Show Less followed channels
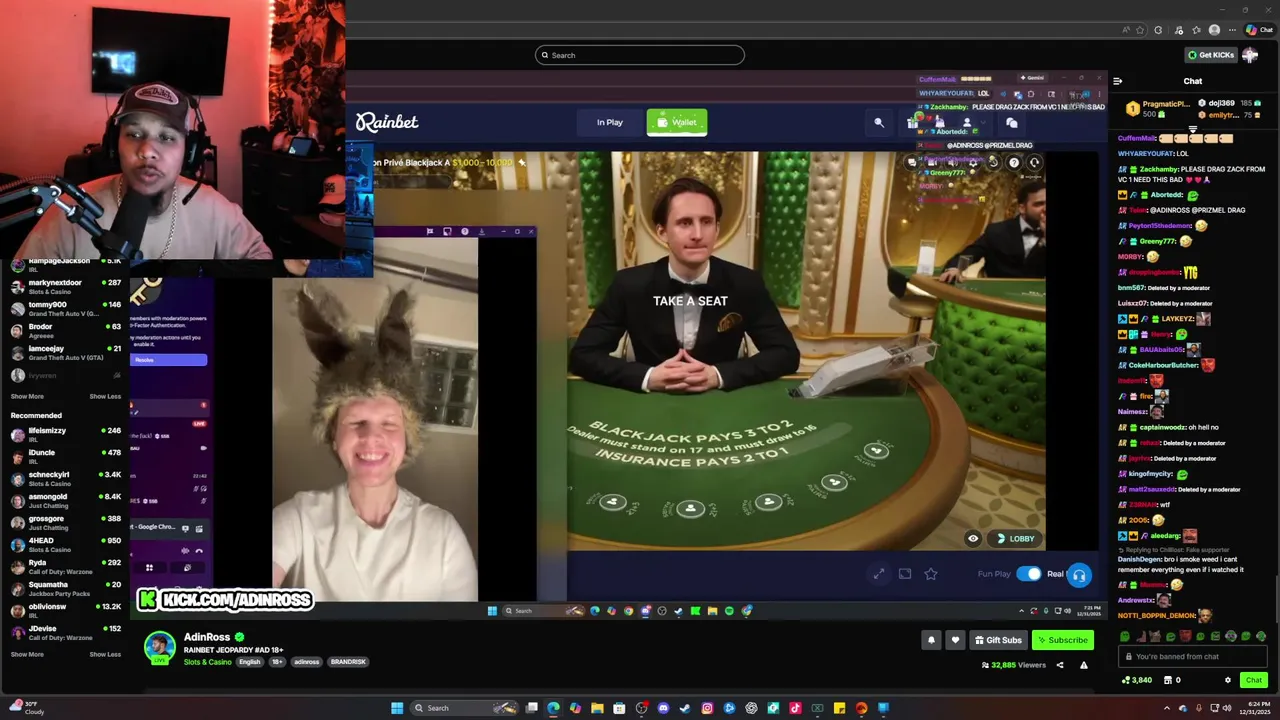 105,396
